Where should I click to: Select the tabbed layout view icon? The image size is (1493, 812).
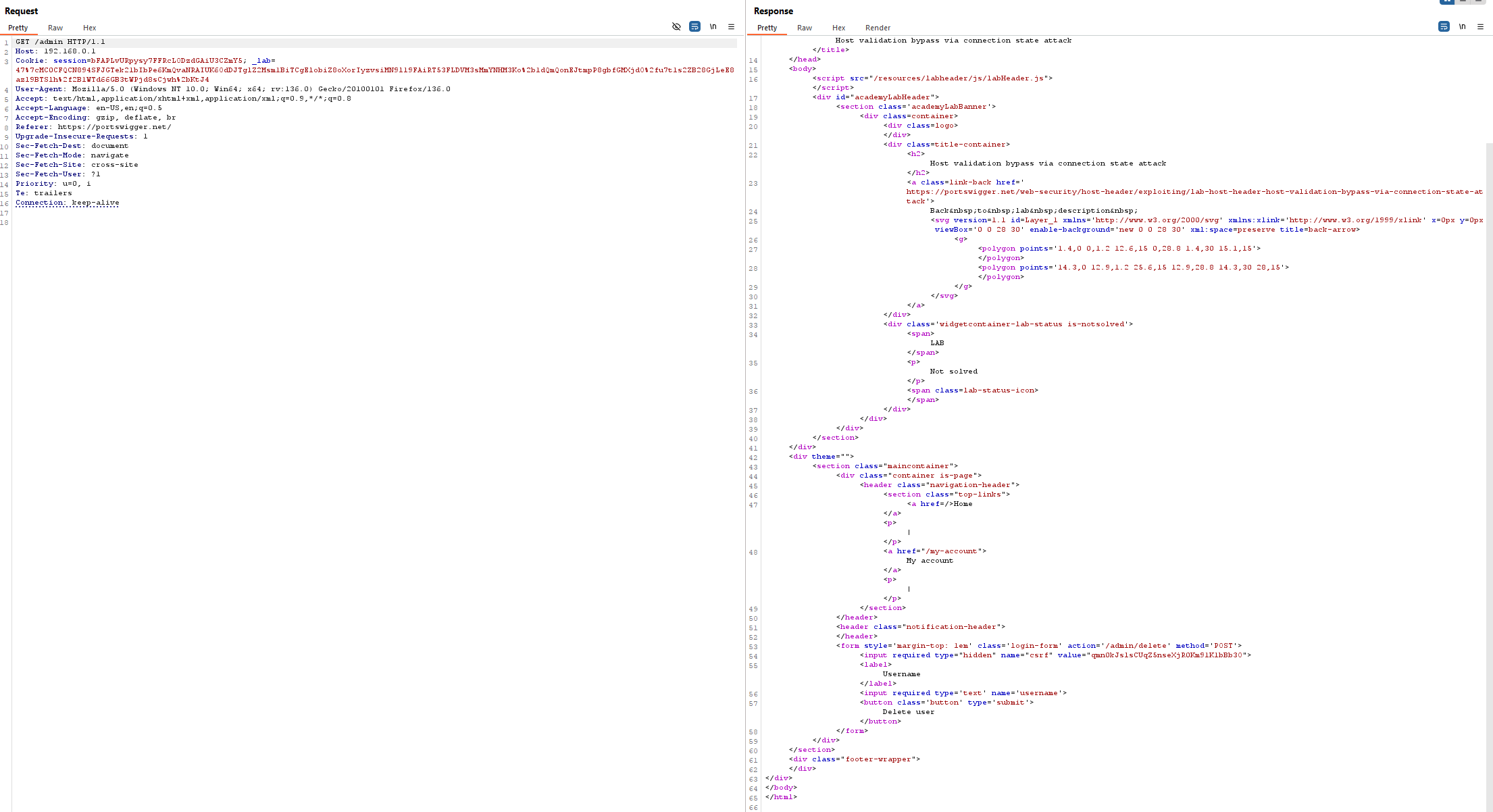pos(1479,2)
